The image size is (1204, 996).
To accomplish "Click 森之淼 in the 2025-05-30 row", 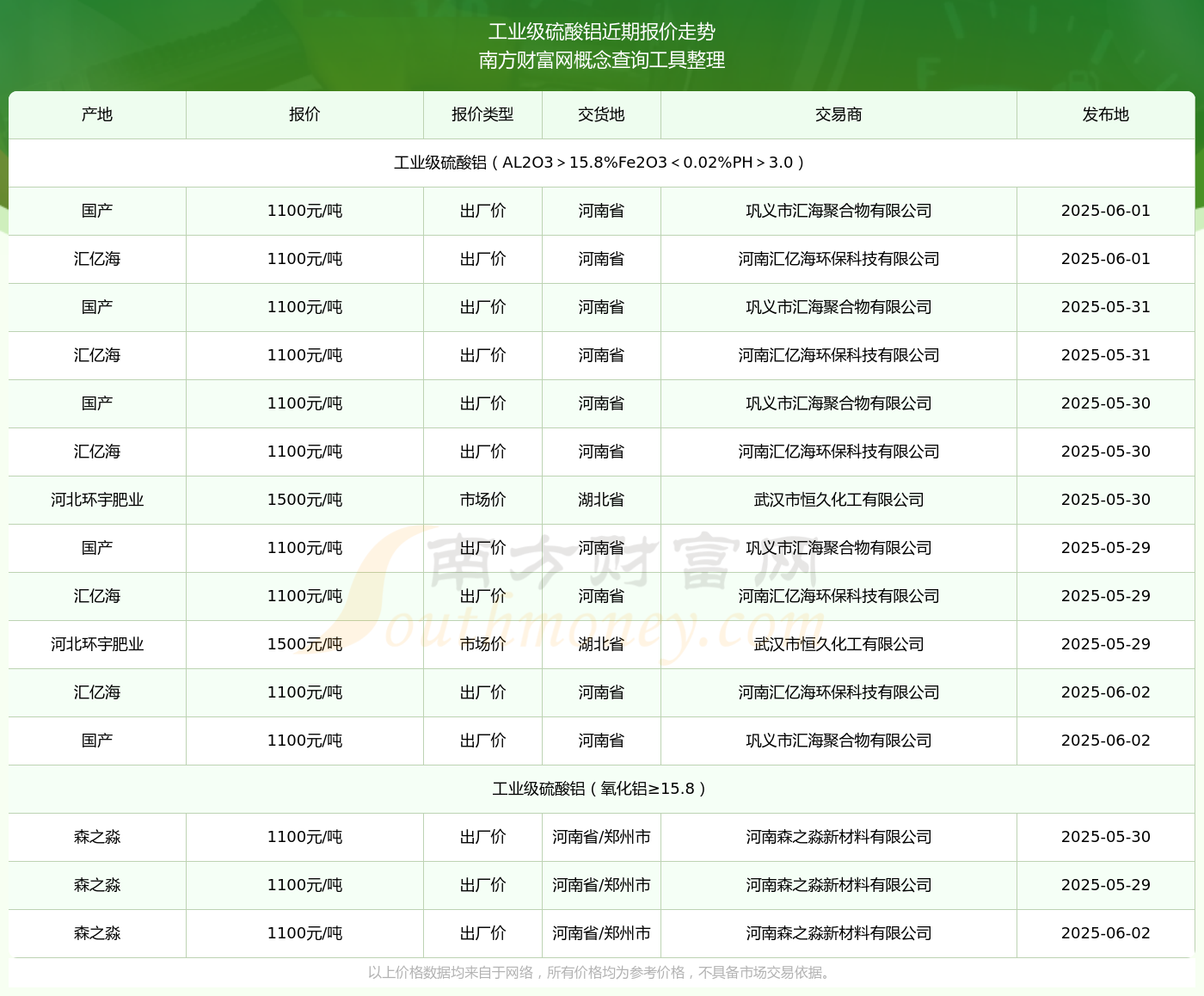I will click(97, 837).
